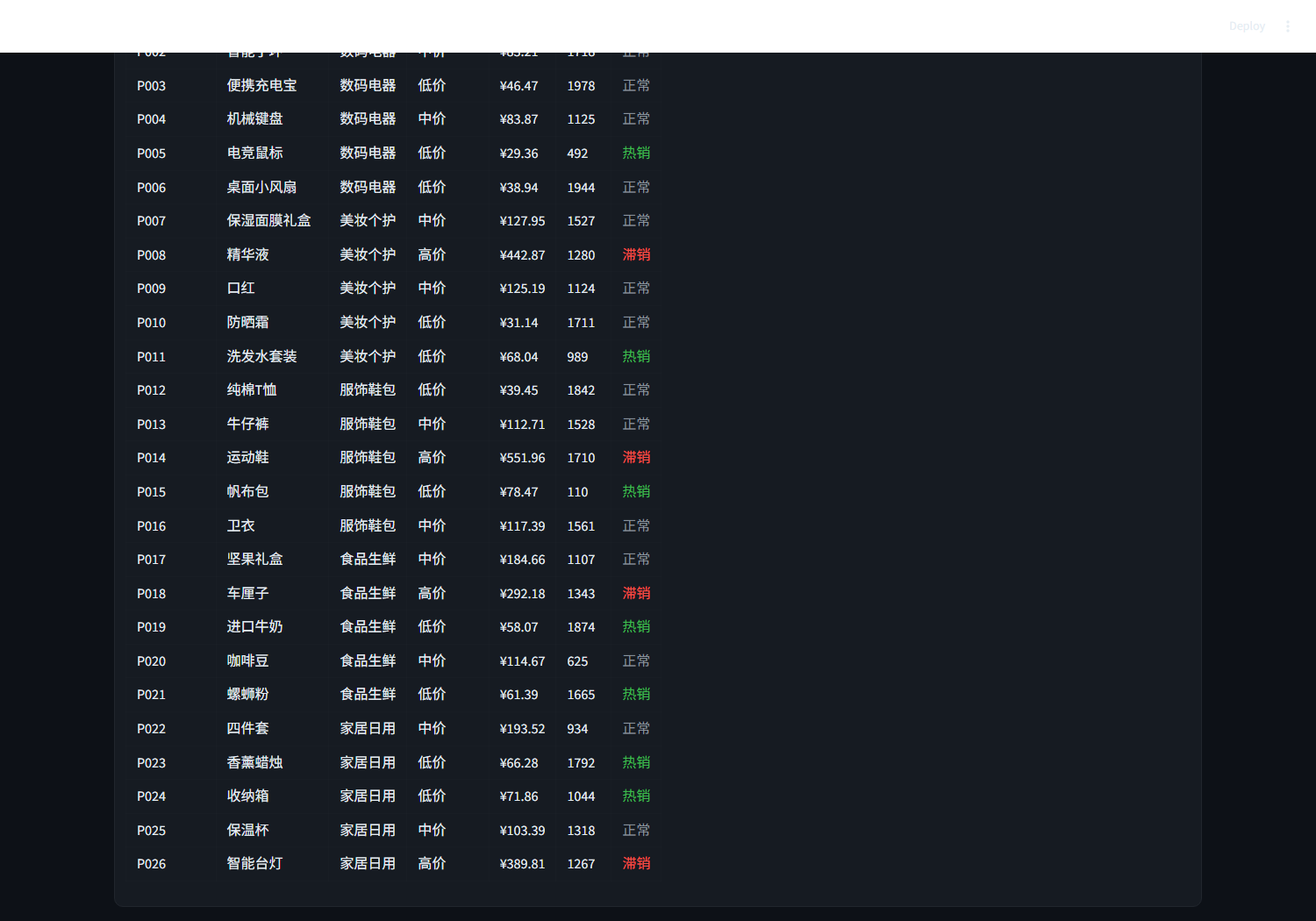The height and width of the screenshot is (921, 1316).
Task: Click product name 车厘子
Action: tap(247, 594)
